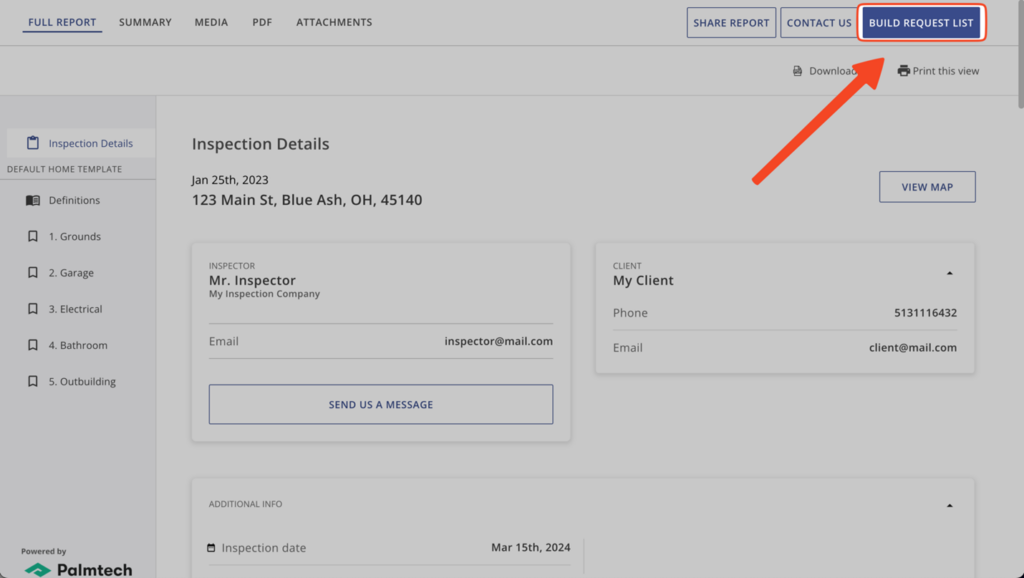Click Send Us a Message button

point(380,405)
